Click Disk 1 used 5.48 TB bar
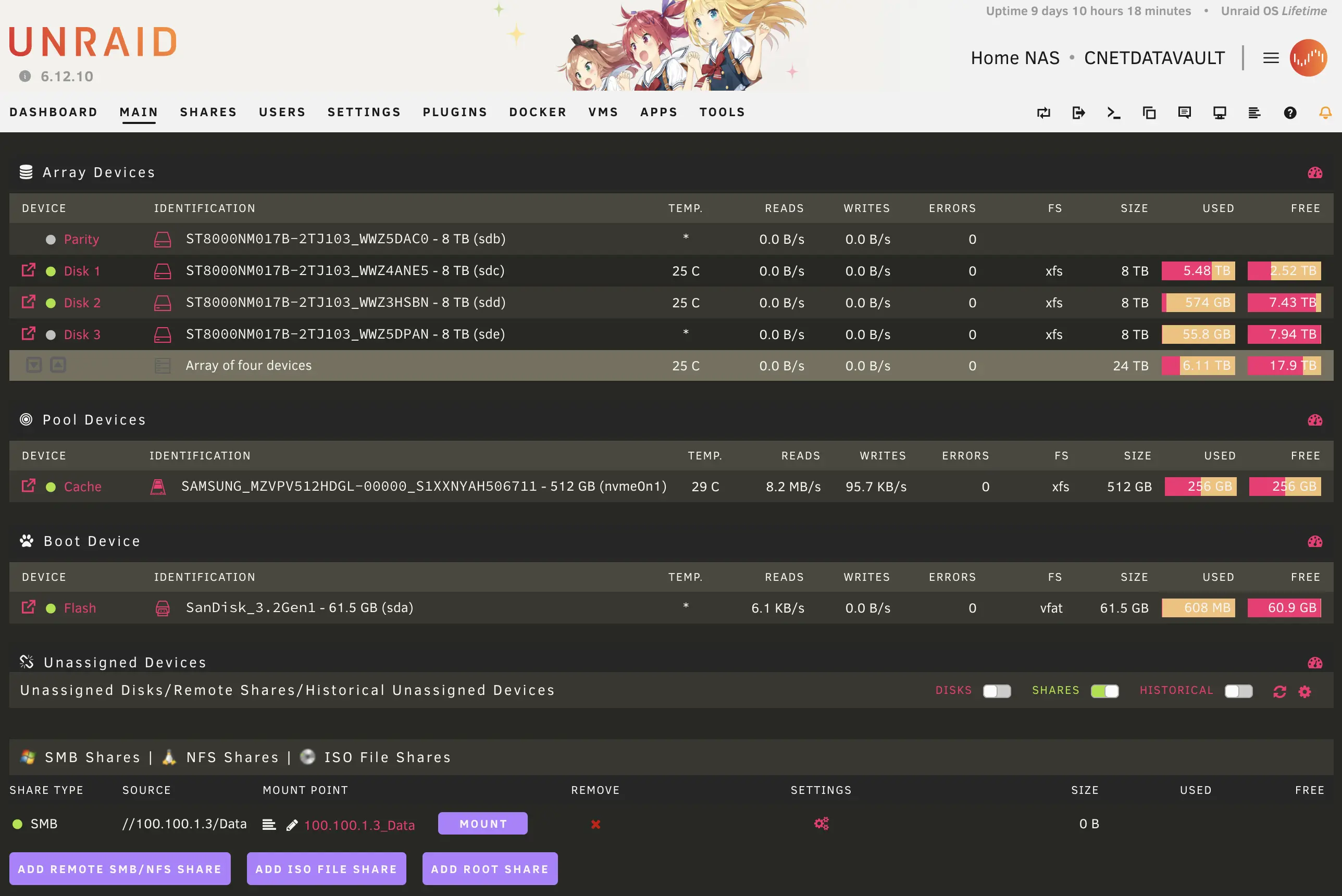The image size is (1342, 896). pos(1199,271)
